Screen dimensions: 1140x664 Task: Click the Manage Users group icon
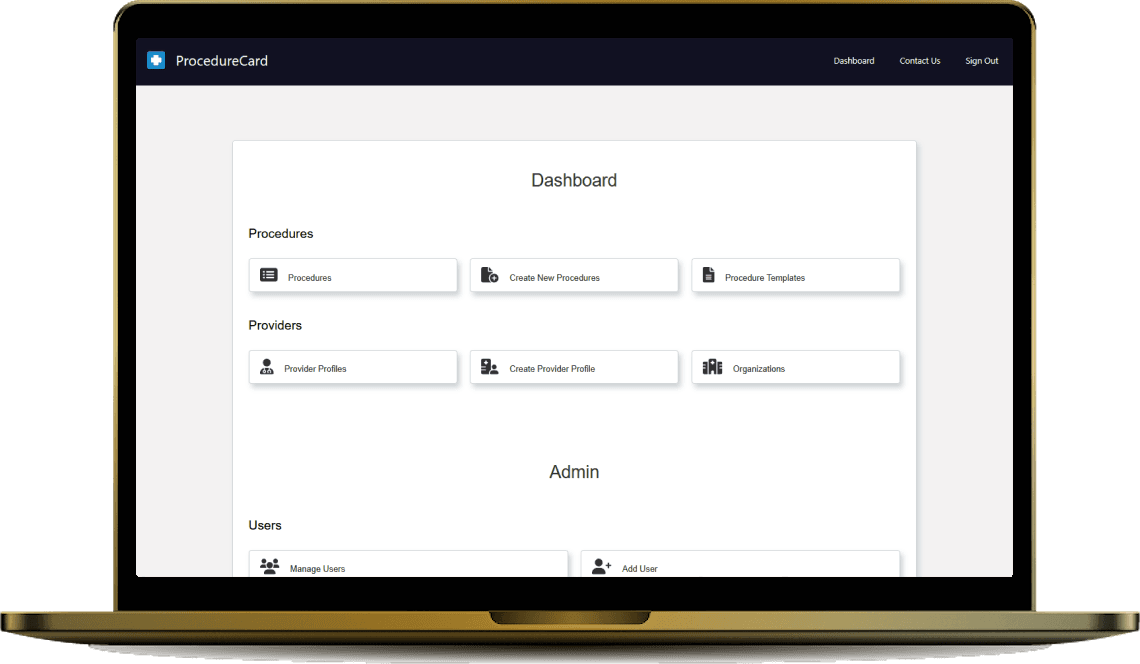click(268, 566)
